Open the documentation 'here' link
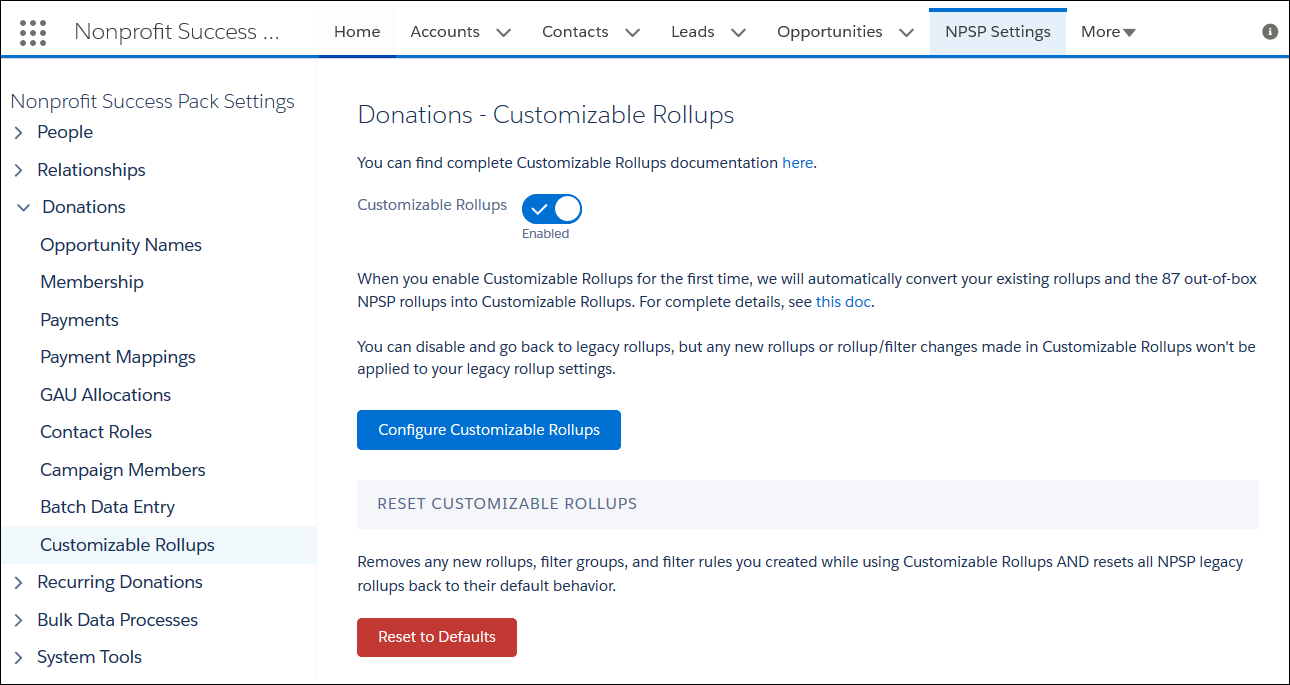This screenshot has width=1290, height=685. [798, 163]
